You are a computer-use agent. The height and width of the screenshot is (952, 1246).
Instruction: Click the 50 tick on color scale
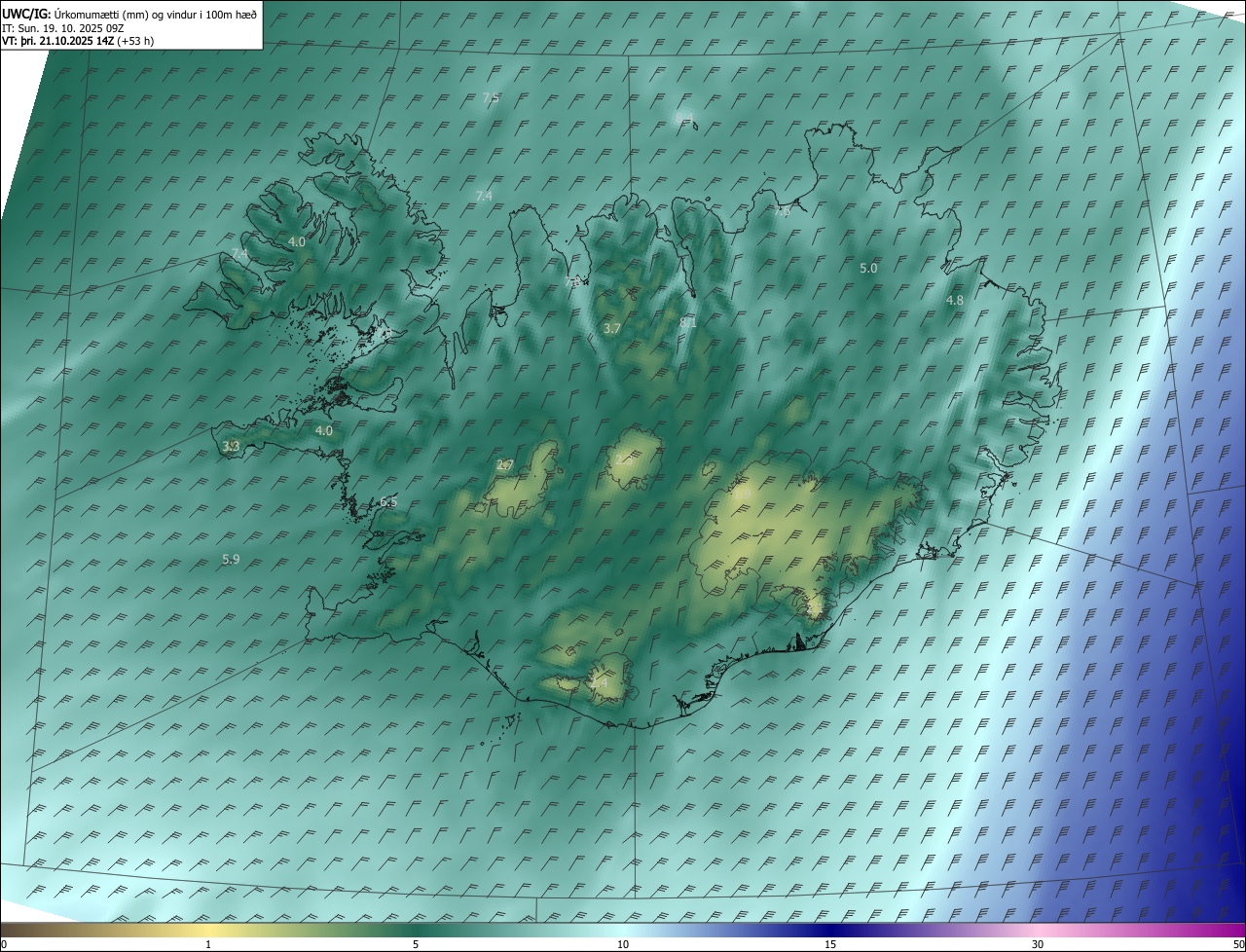click(1238, 944)
